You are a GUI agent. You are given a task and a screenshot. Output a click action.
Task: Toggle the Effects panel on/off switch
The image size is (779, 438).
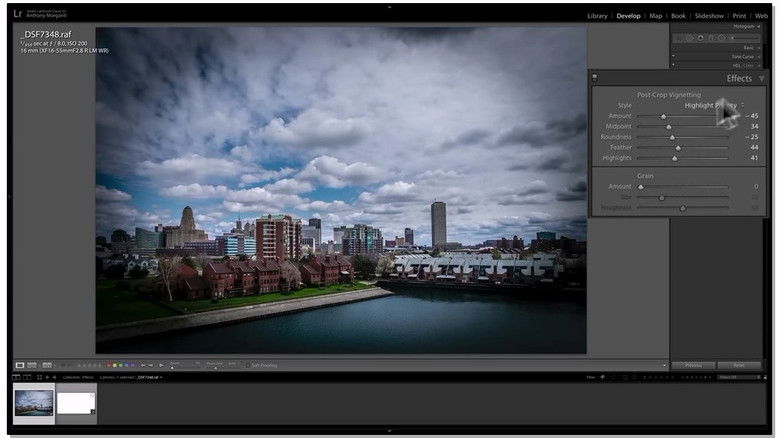coord(594,78)
